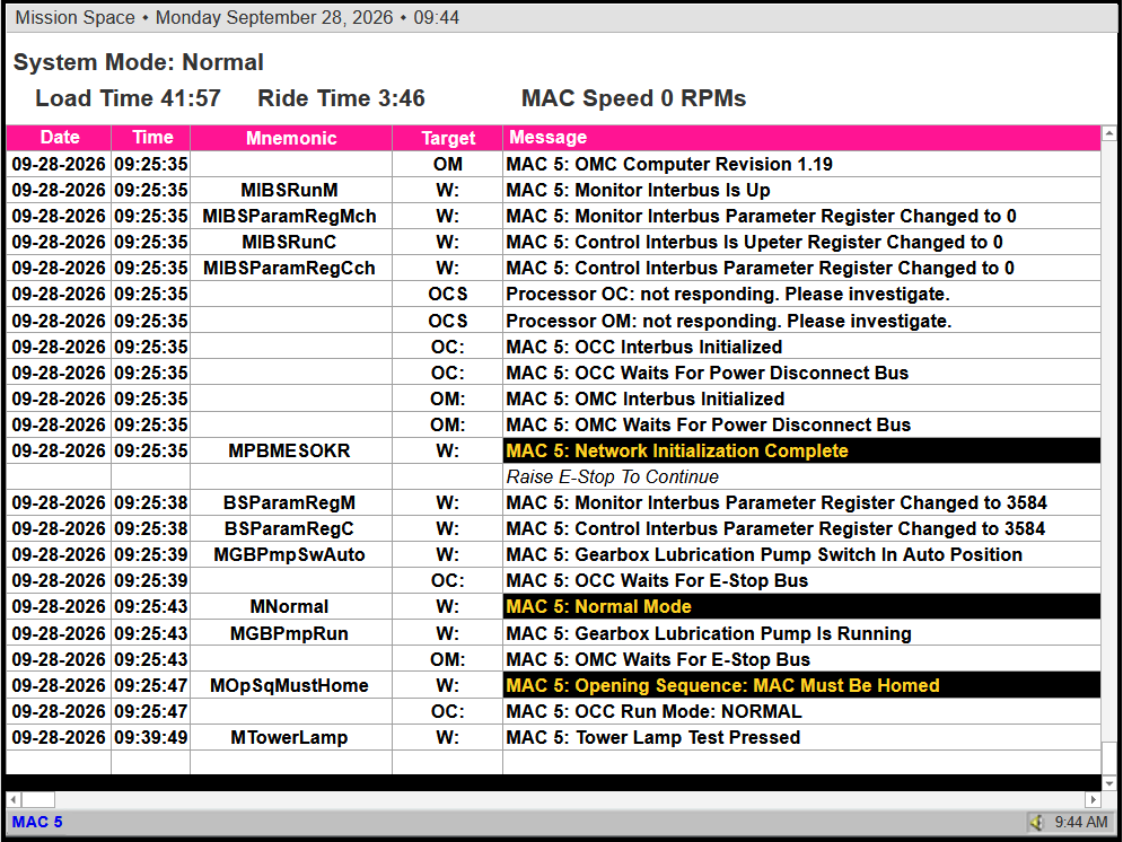The width and height of the screenshot is (1122, 842).
Task: Click the vertical scrollbar up arrow
Action: click(x=1108, y=133)
